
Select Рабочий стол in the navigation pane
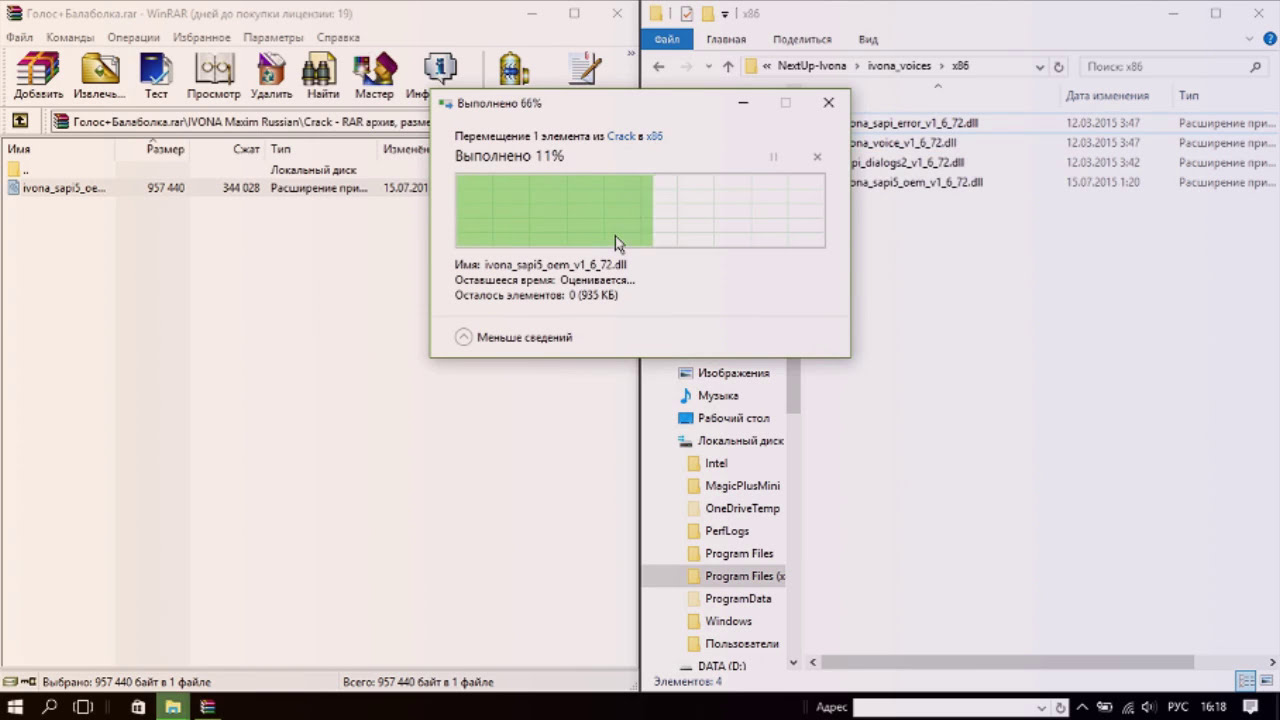(x=723, y=418)
